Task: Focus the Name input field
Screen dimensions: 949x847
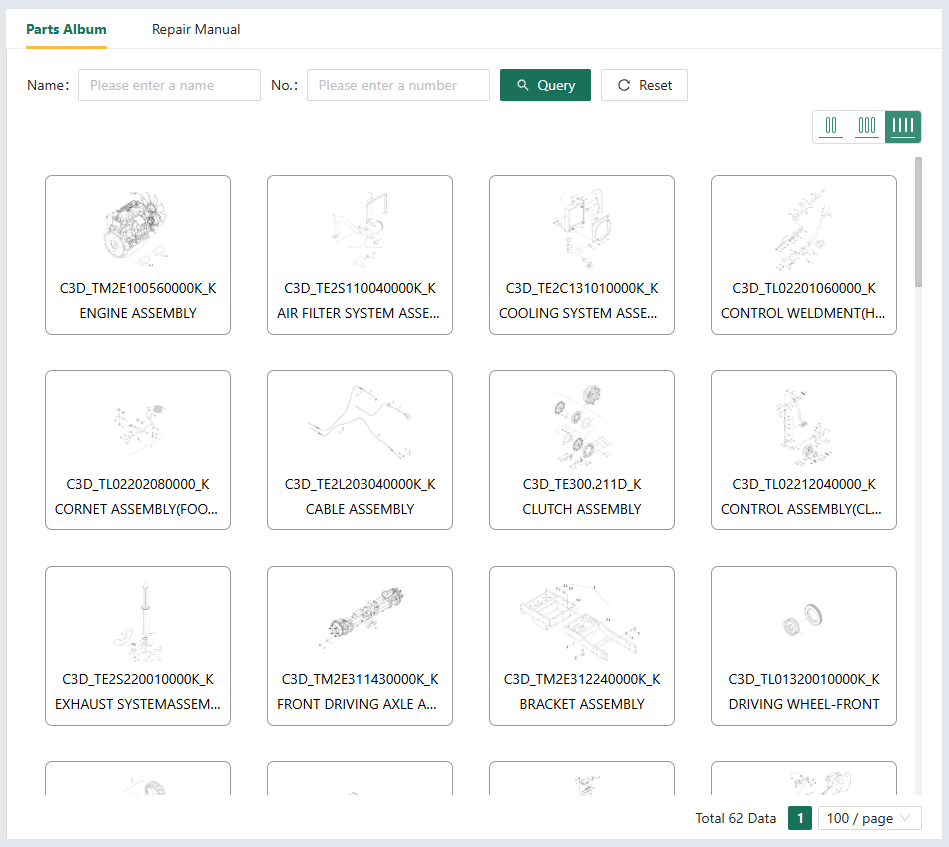Action: pos(169,85)
